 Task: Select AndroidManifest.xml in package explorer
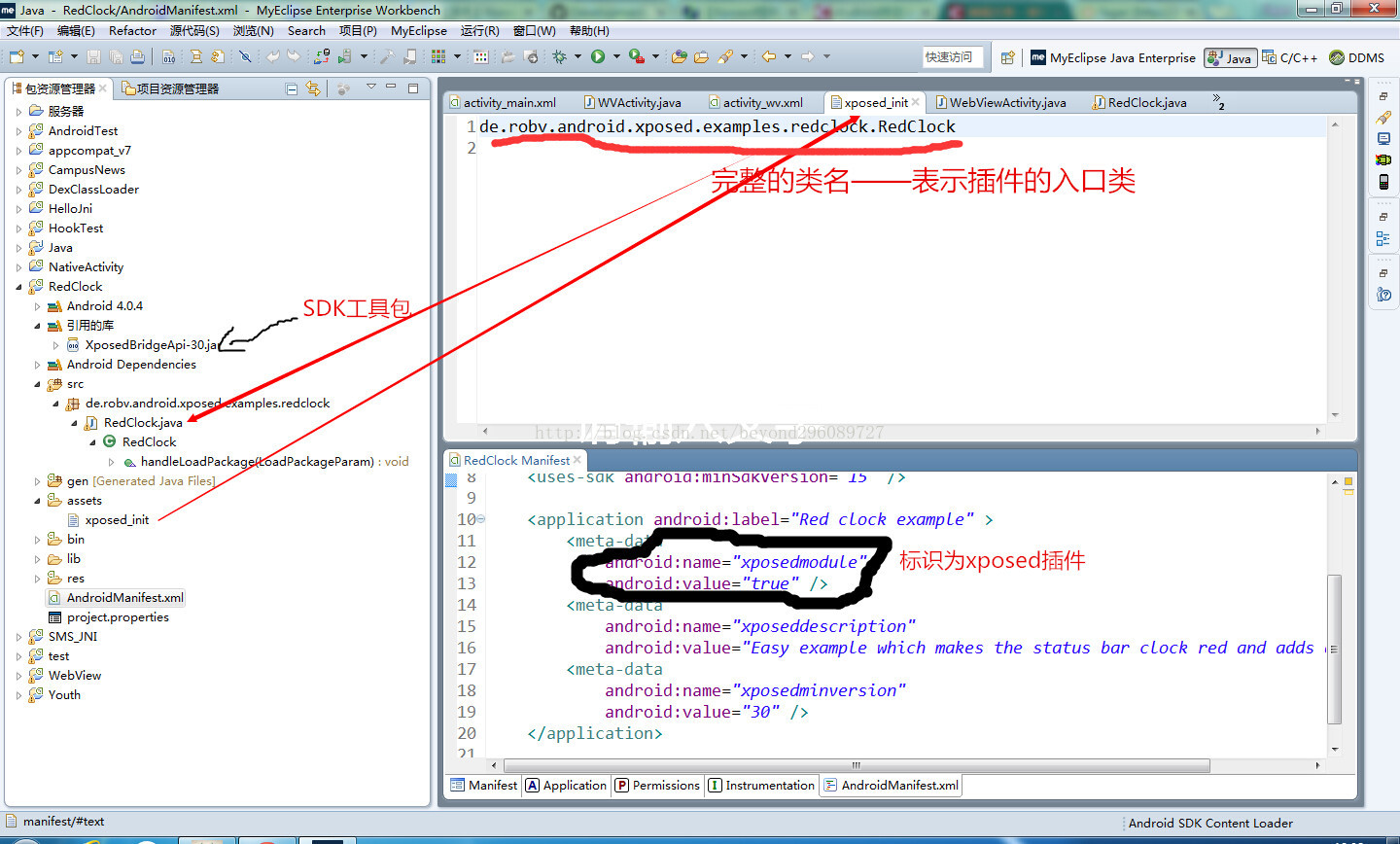(116, 598)
